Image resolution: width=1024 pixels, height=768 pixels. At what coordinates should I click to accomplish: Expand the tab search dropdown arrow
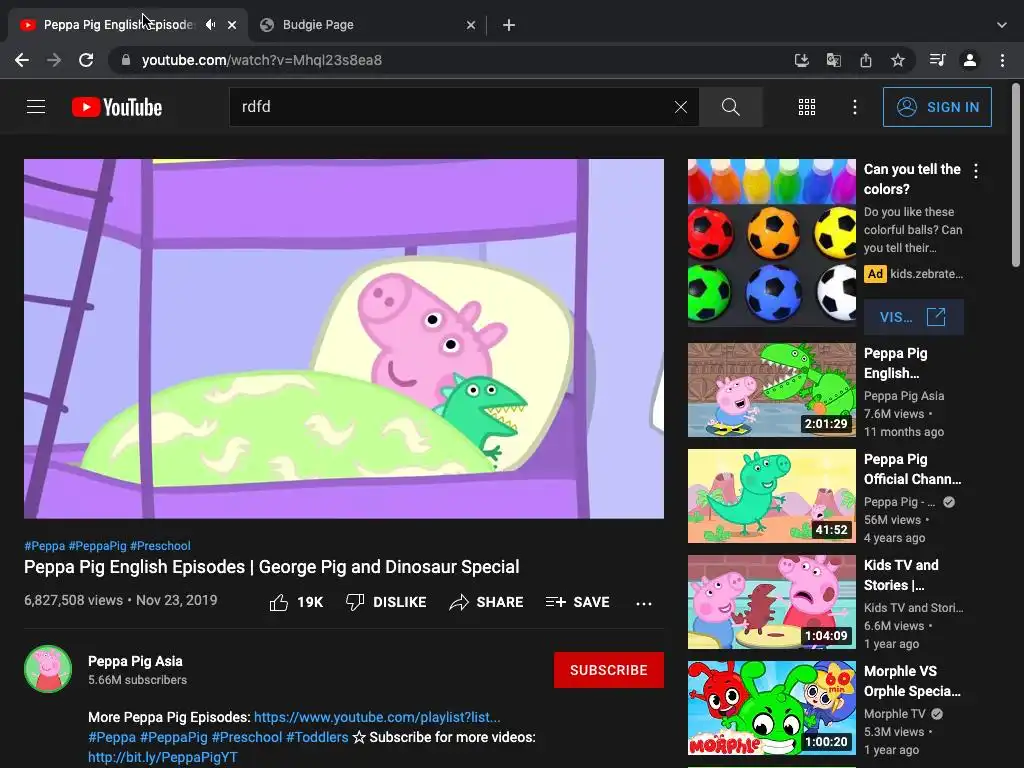coord(1001,25)
